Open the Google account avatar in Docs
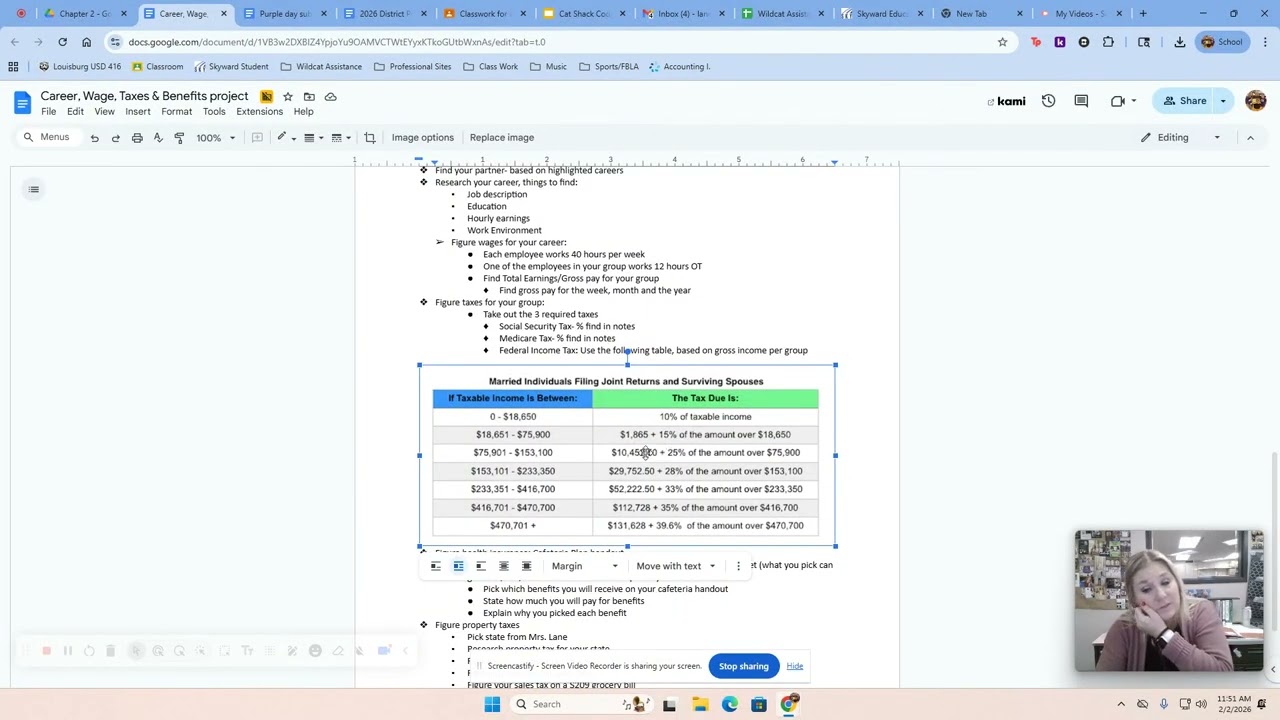The height and width of the screenshot is (720, 1280). pos(1256,101)
